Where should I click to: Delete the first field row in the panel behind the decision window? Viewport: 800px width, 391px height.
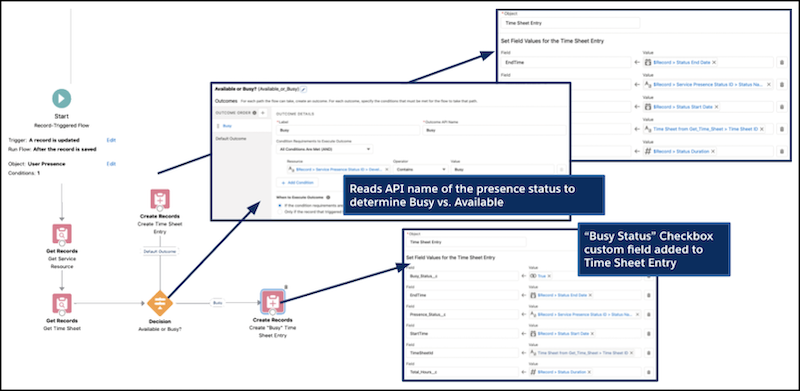781,62
